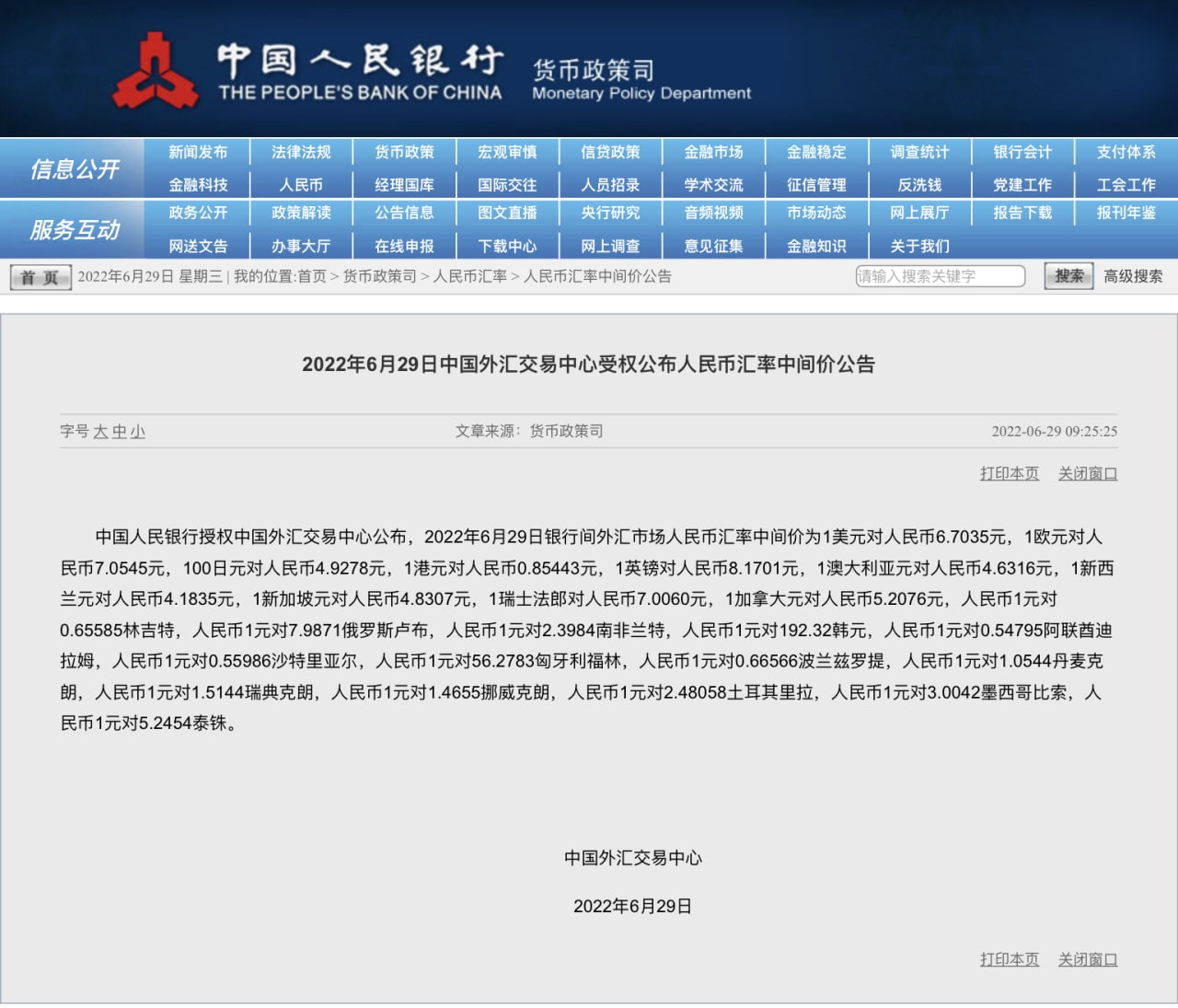Open 网上调查 service link

pyautogui.click(x=610, y=247)
